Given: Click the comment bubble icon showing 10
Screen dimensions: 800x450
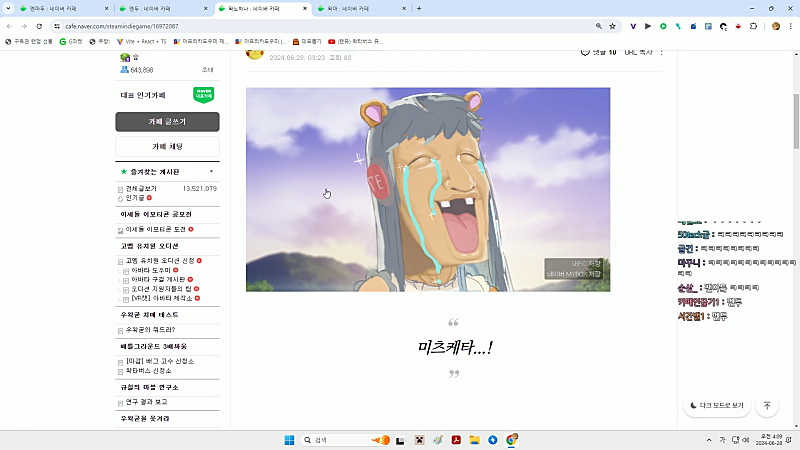Looking at the screenshot, I should point(585,52).
